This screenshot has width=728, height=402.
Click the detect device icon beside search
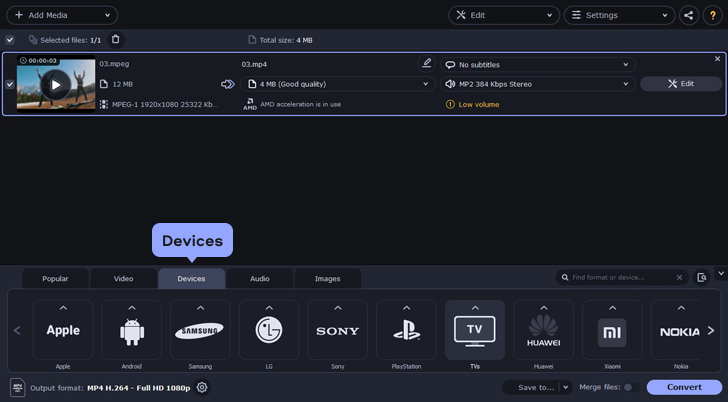[702, 278]
